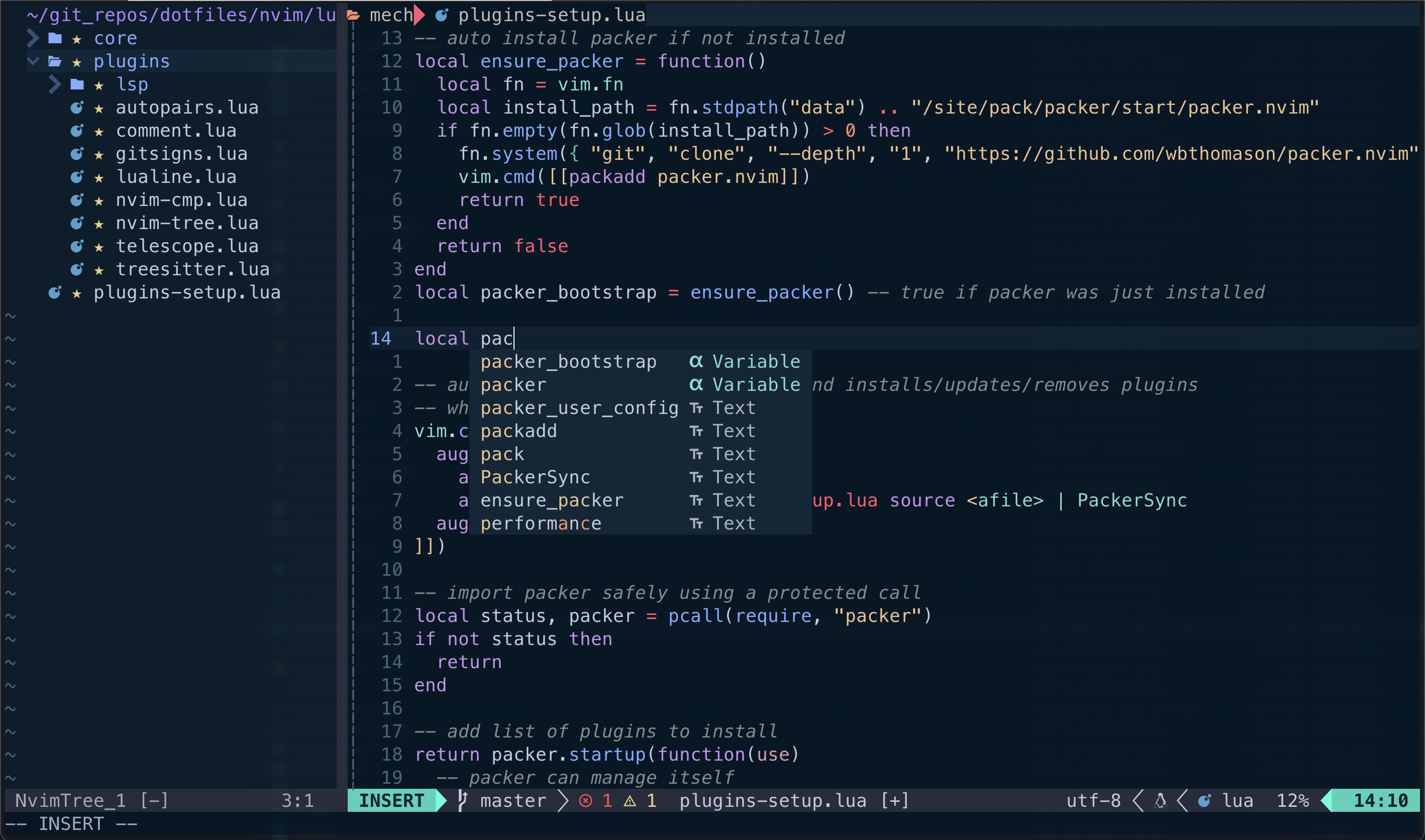The image size is (1425, 840).
Task: Click the 'return packer.startup(function(use)' line
Action: (x=607, y=755)
